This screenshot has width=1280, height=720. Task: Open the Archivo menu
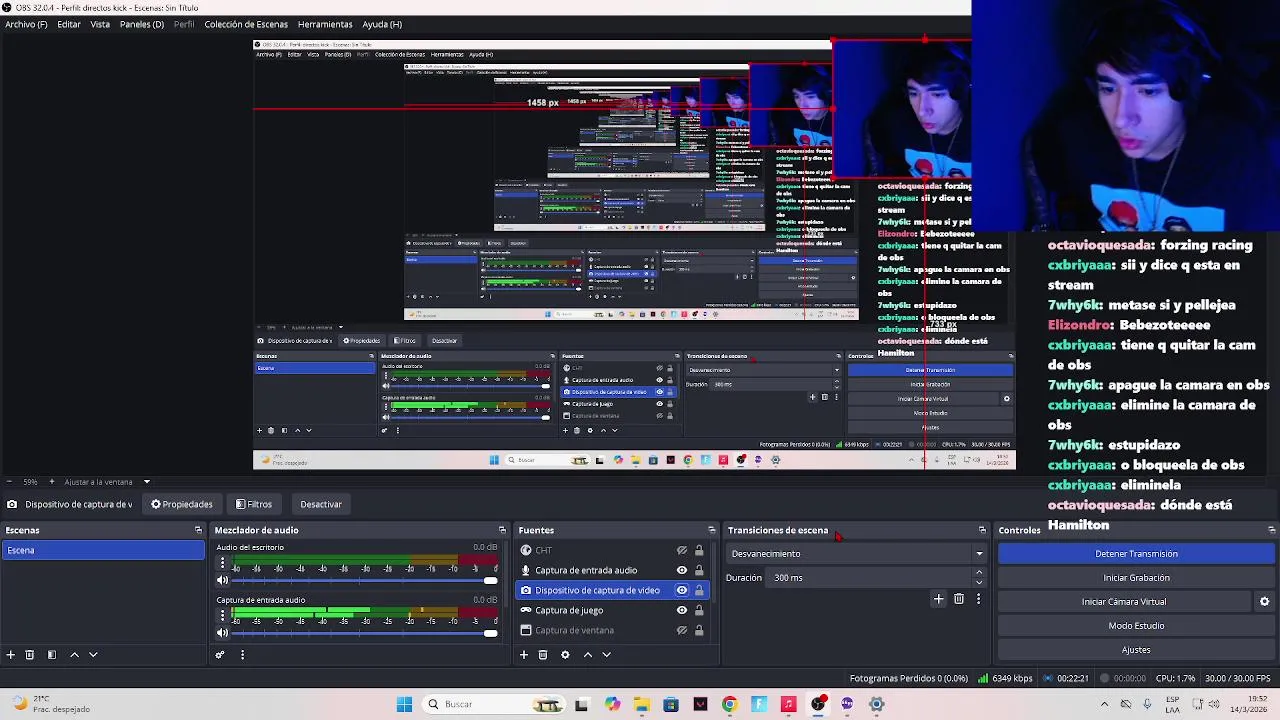[26, 24]
